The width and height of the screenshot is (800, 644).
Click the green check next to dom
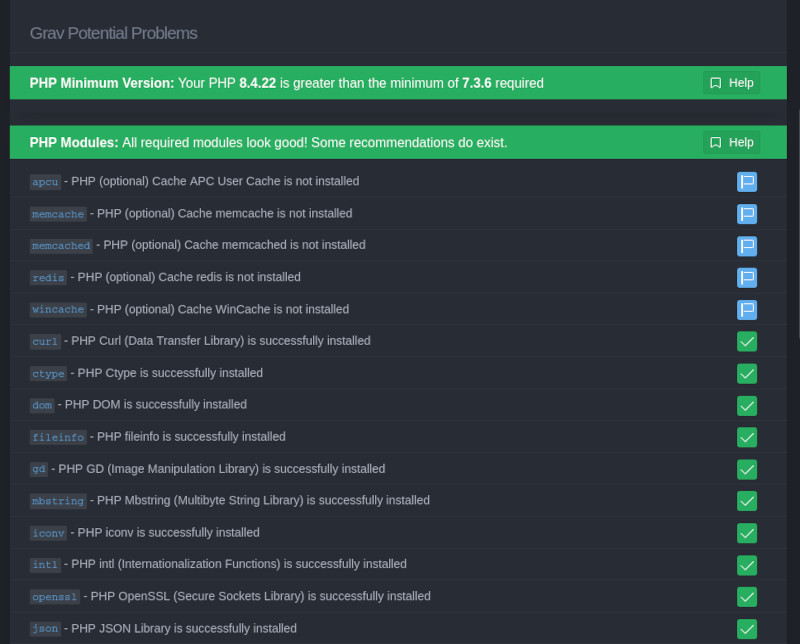click(746, 406)
